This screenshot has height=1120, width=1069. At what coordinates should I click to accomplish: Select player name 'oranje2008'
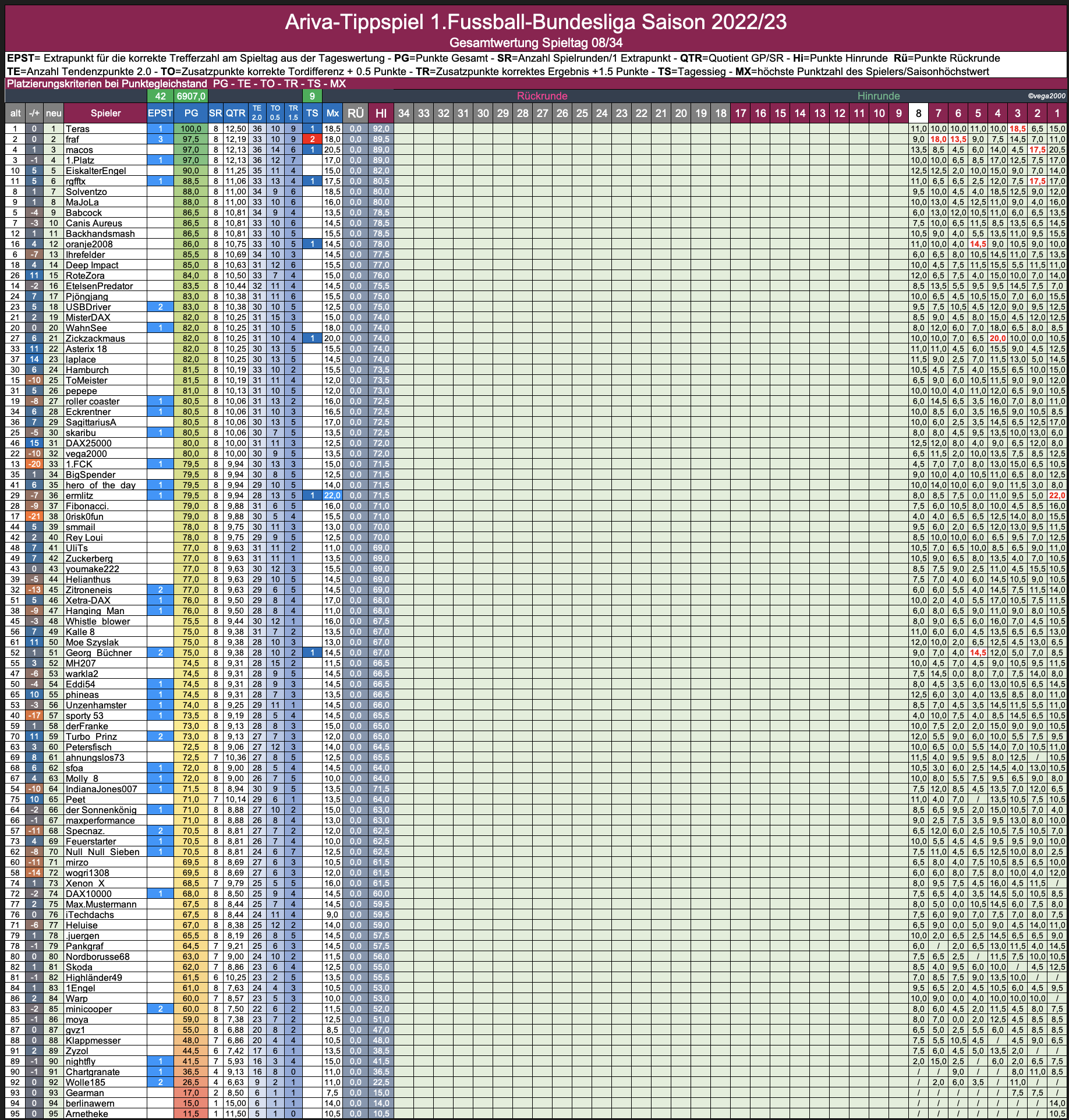point(89,244)
